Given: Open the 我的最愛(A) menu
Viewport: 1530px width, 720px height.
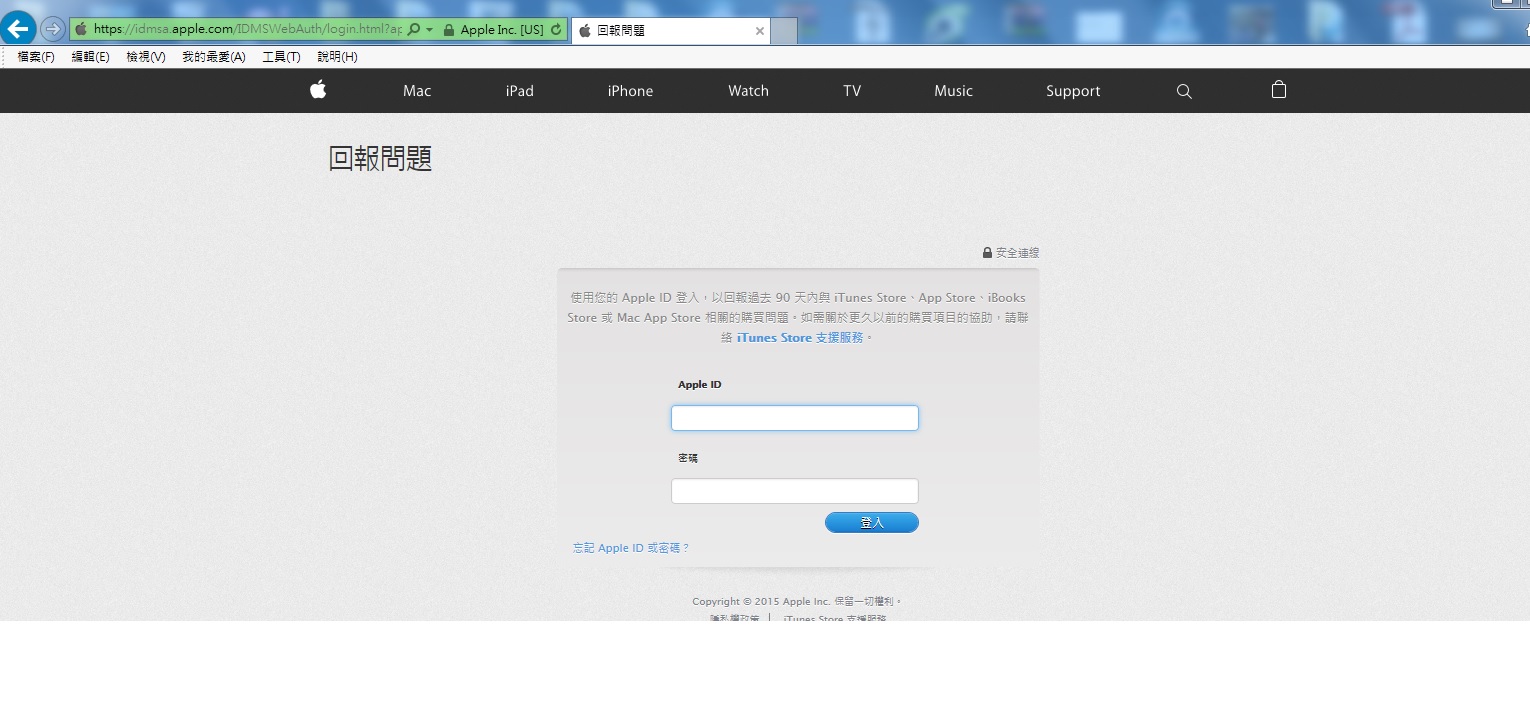Looking at the screenshot, I should [x=214, y=57].
